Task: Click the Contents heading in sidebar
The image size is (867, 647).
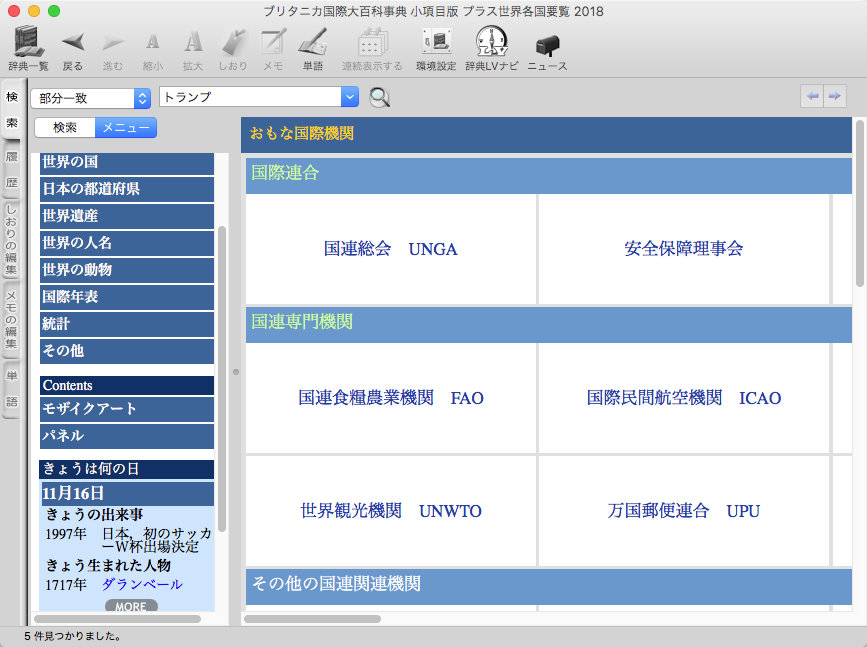Action: click(x=127, y=385)
